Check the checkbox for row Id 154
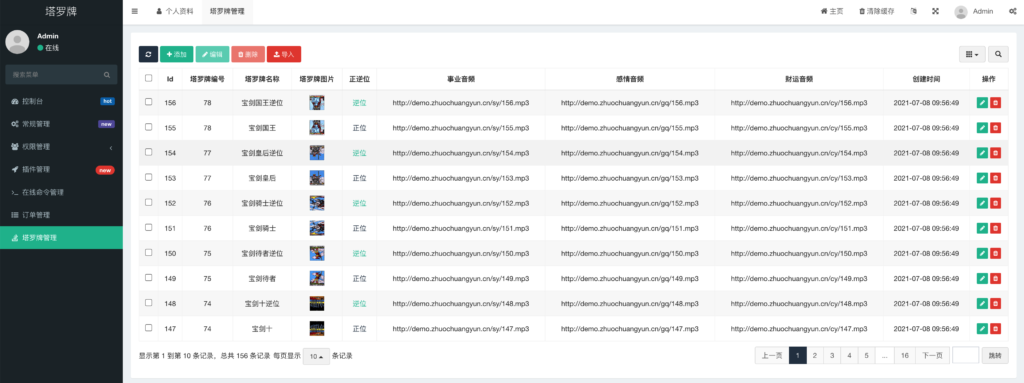This screenshot has height=383, width=1024. click(149, 152)
